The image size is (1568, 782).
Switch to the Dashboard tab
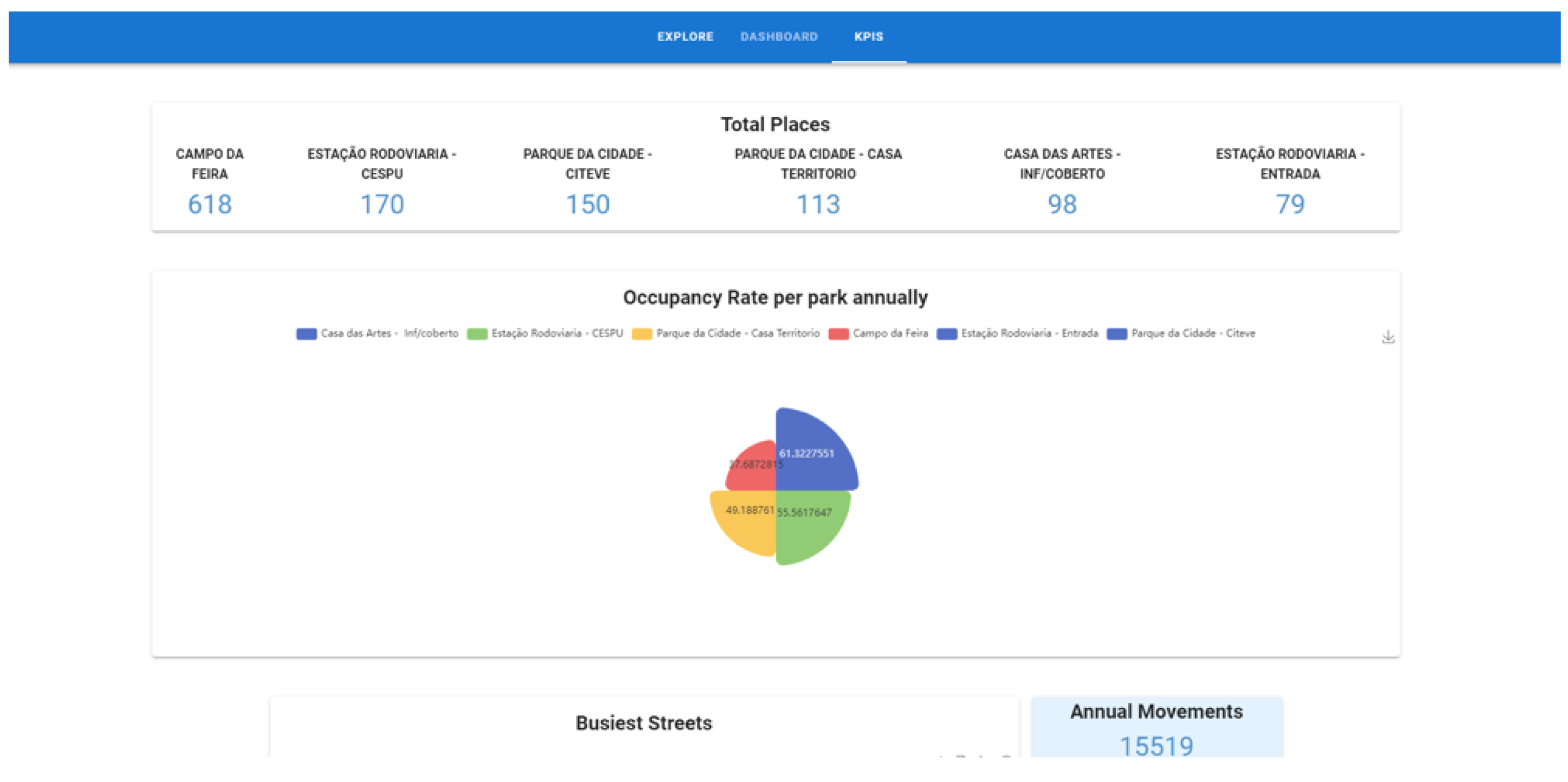pyautogui.click(x=778, y=36)
